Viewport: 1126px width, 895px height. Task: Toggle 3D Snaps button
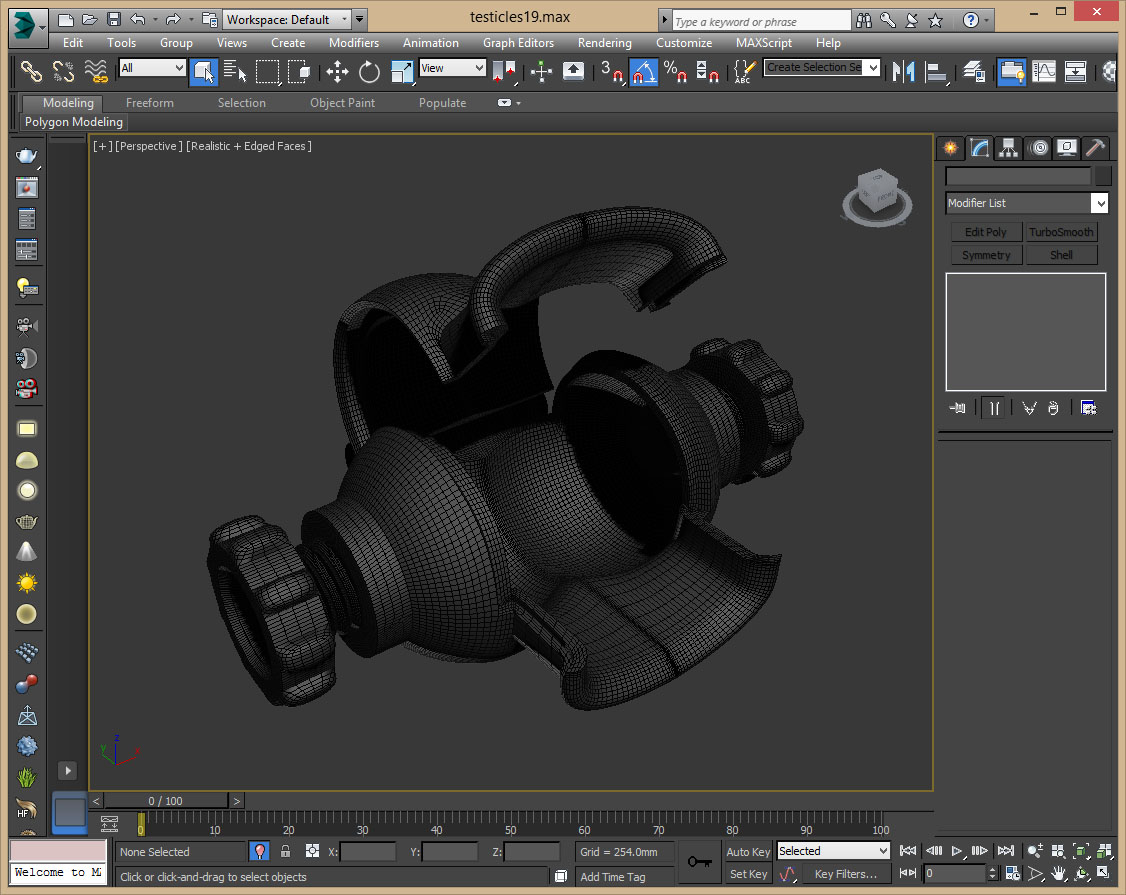point(612,71)
